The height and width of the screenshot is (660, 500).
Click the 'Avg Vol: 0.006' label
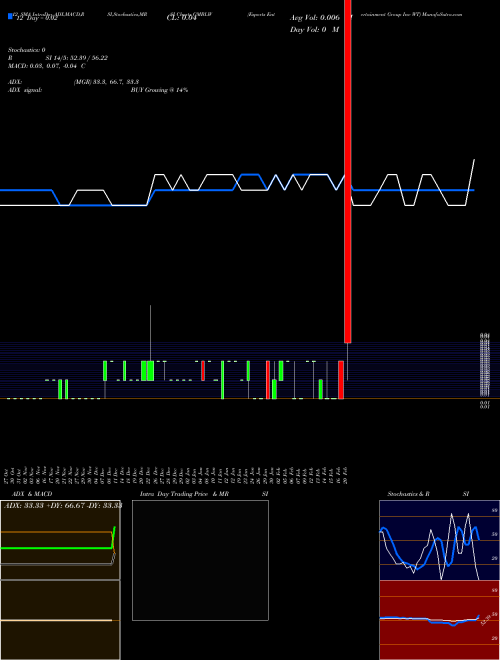(x=315, y=18)
